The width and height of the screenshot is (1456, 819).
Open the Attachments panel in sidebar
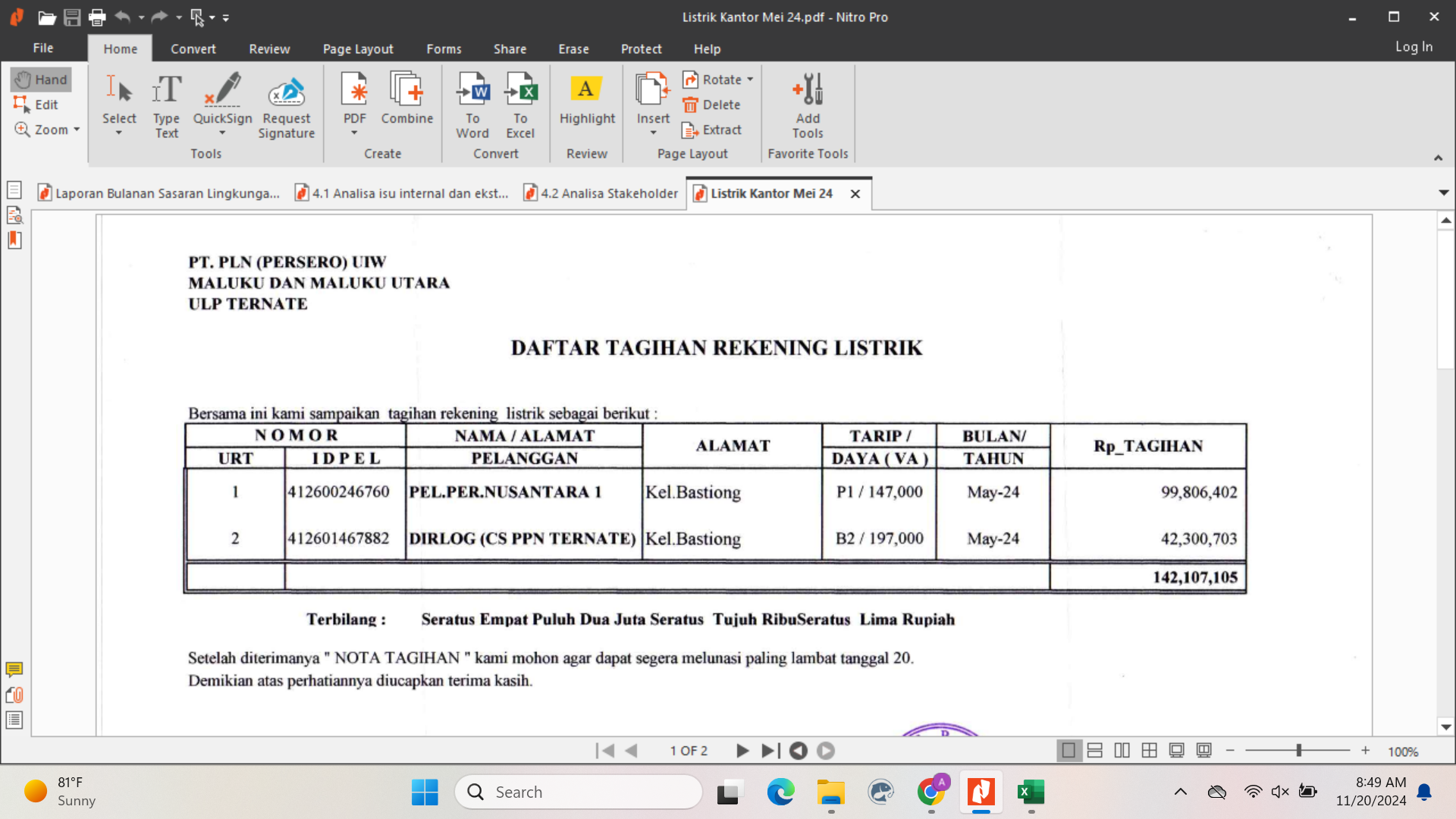pyautogui.click(x=14, y=695)
